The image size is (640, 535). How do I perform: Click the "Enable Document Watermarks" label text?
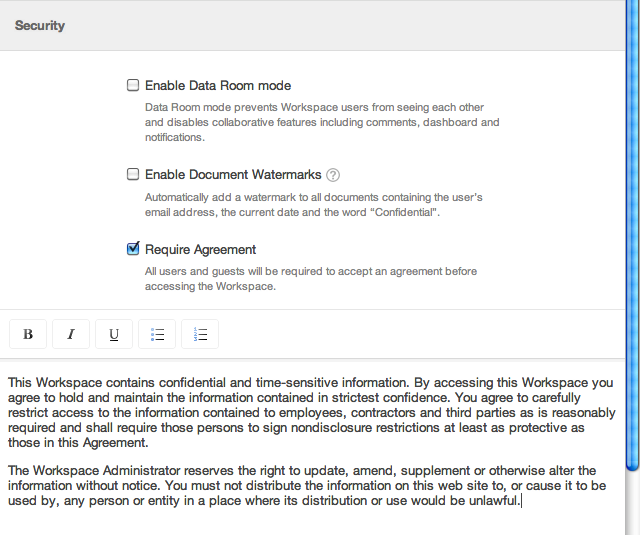tap(233, 175)
